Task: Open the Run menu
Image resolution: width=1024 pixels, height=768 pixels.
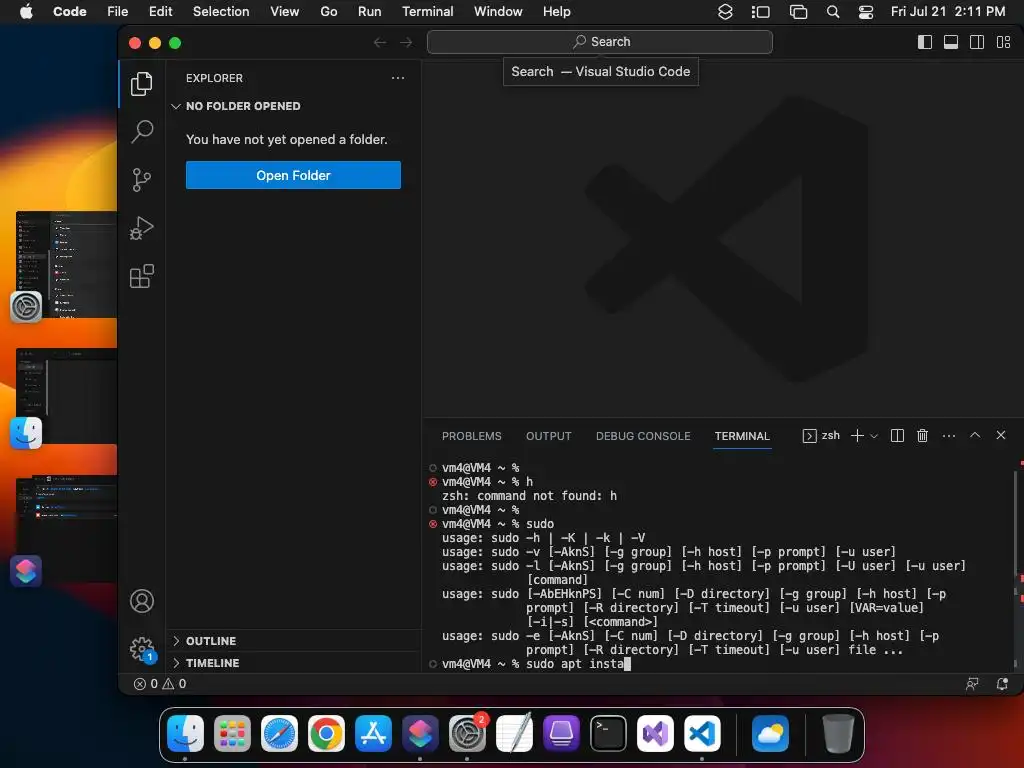Action: 370,11
